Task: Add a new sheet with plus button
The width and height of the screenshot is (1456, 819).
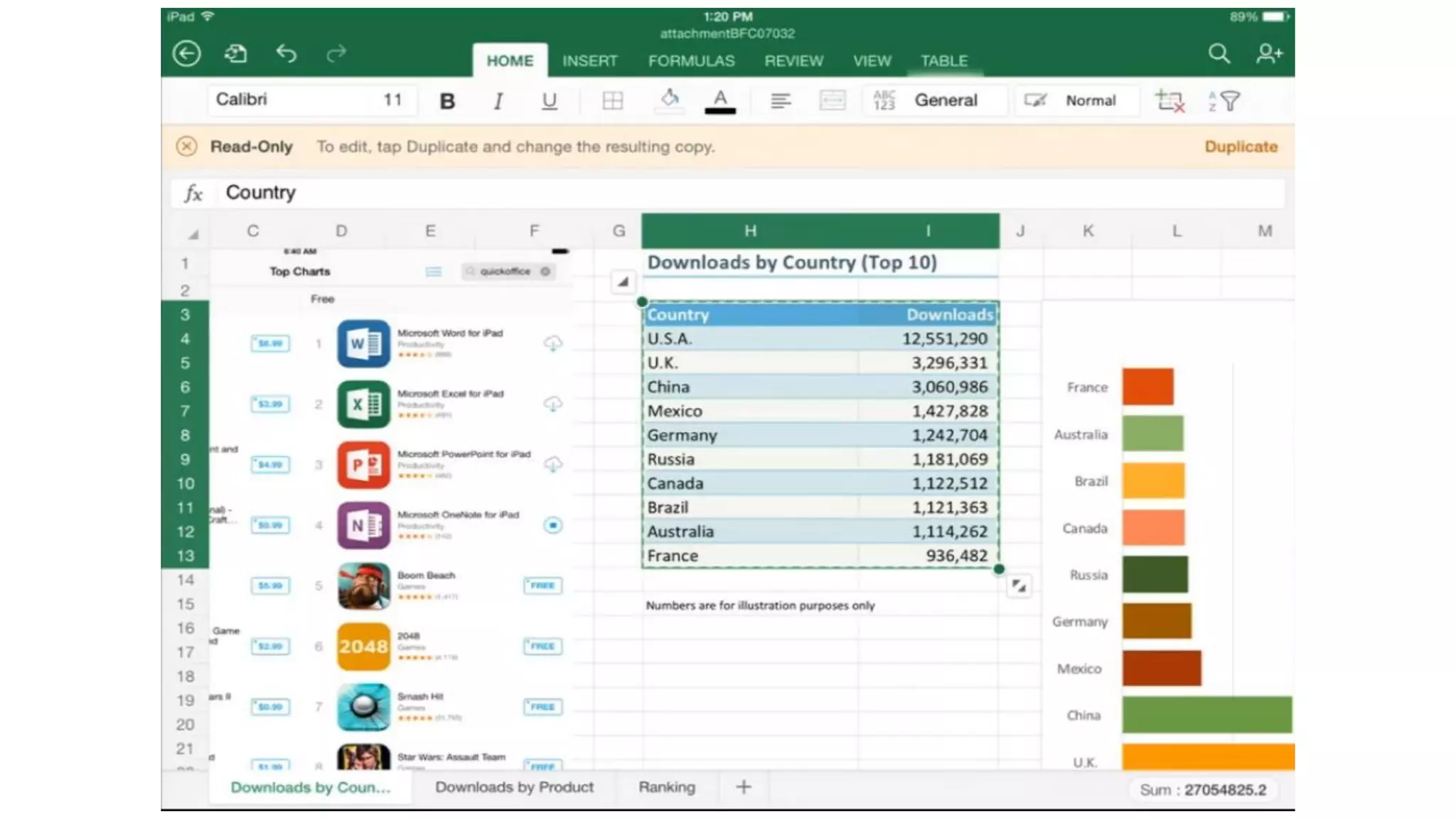Action: click(x=744, y=787)
